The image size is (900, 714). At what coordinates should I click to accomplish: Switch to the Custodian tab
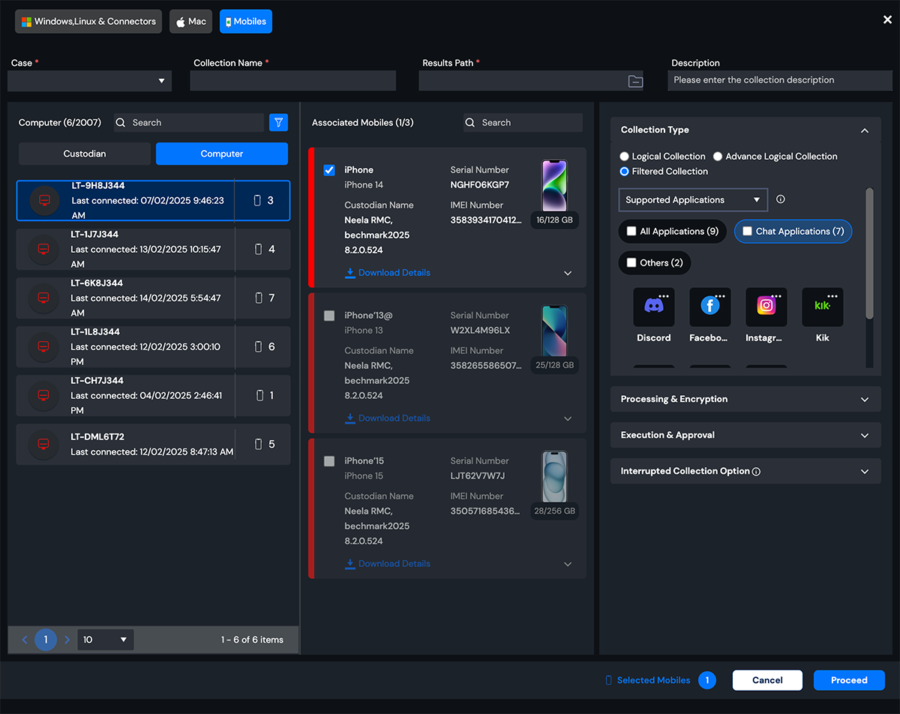pos(84,153)
